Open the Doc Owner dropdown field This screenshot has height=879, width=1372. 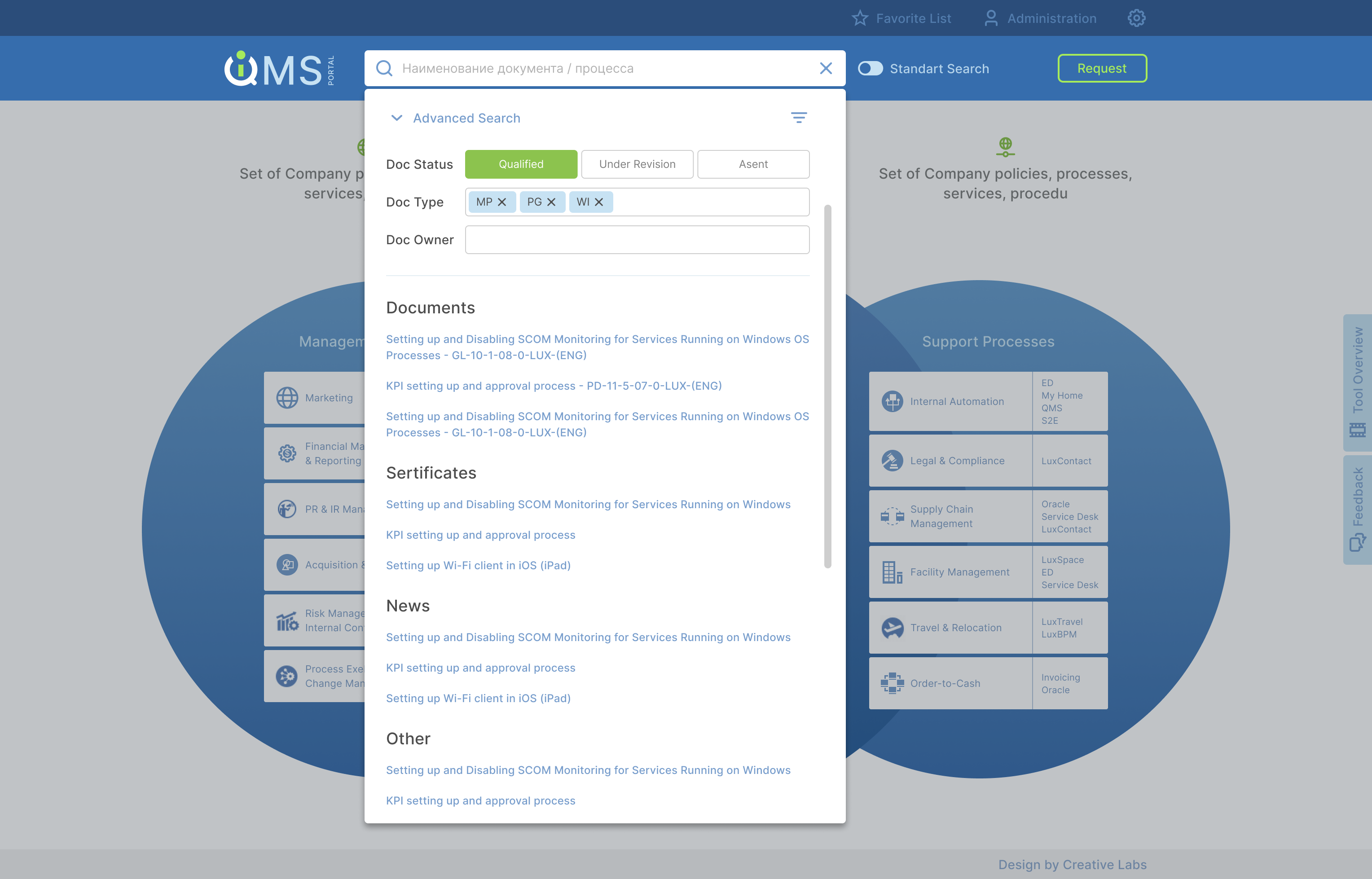click(637, 240)
